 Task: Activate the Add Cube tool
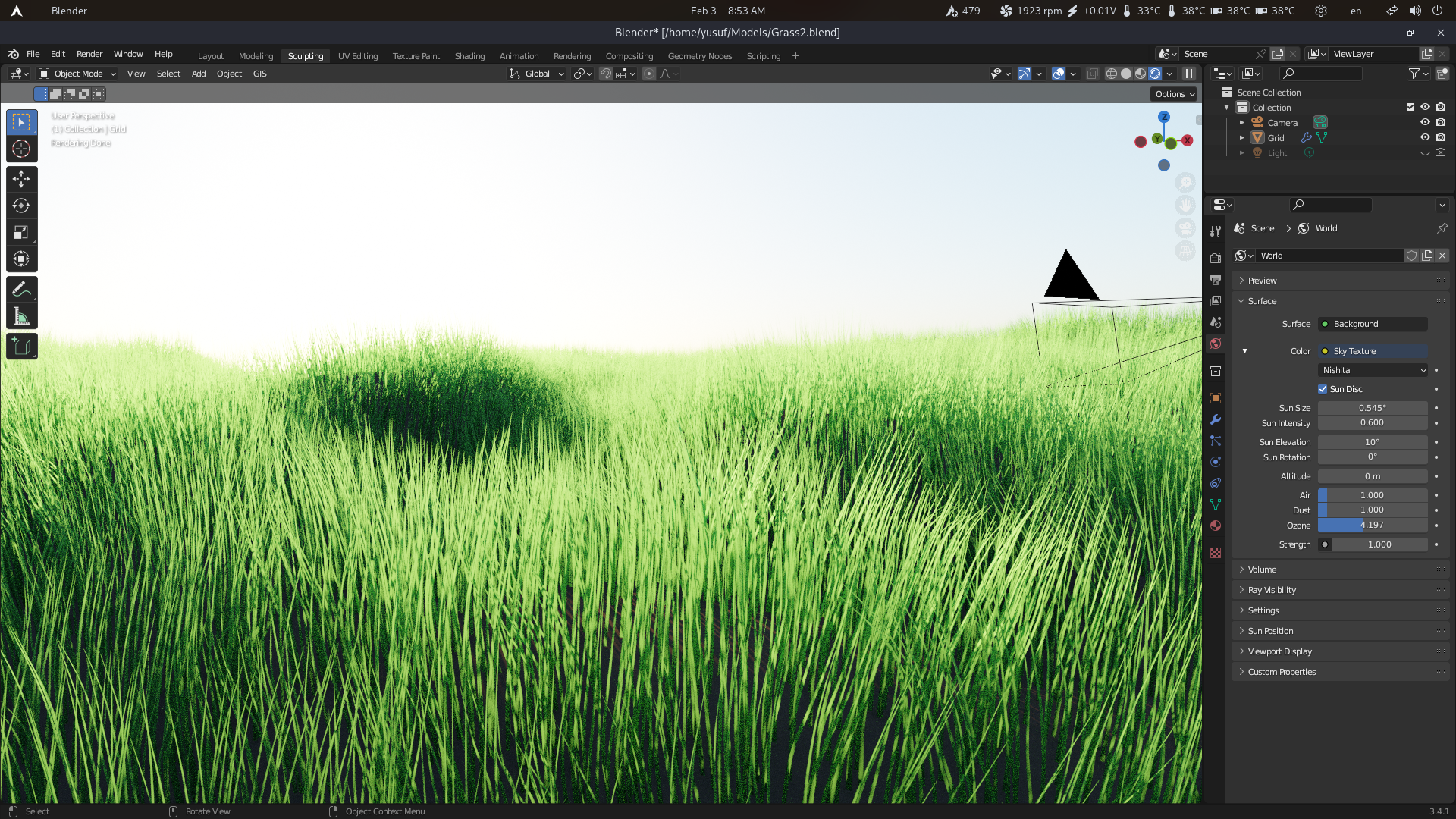click(x=21, y=347)
